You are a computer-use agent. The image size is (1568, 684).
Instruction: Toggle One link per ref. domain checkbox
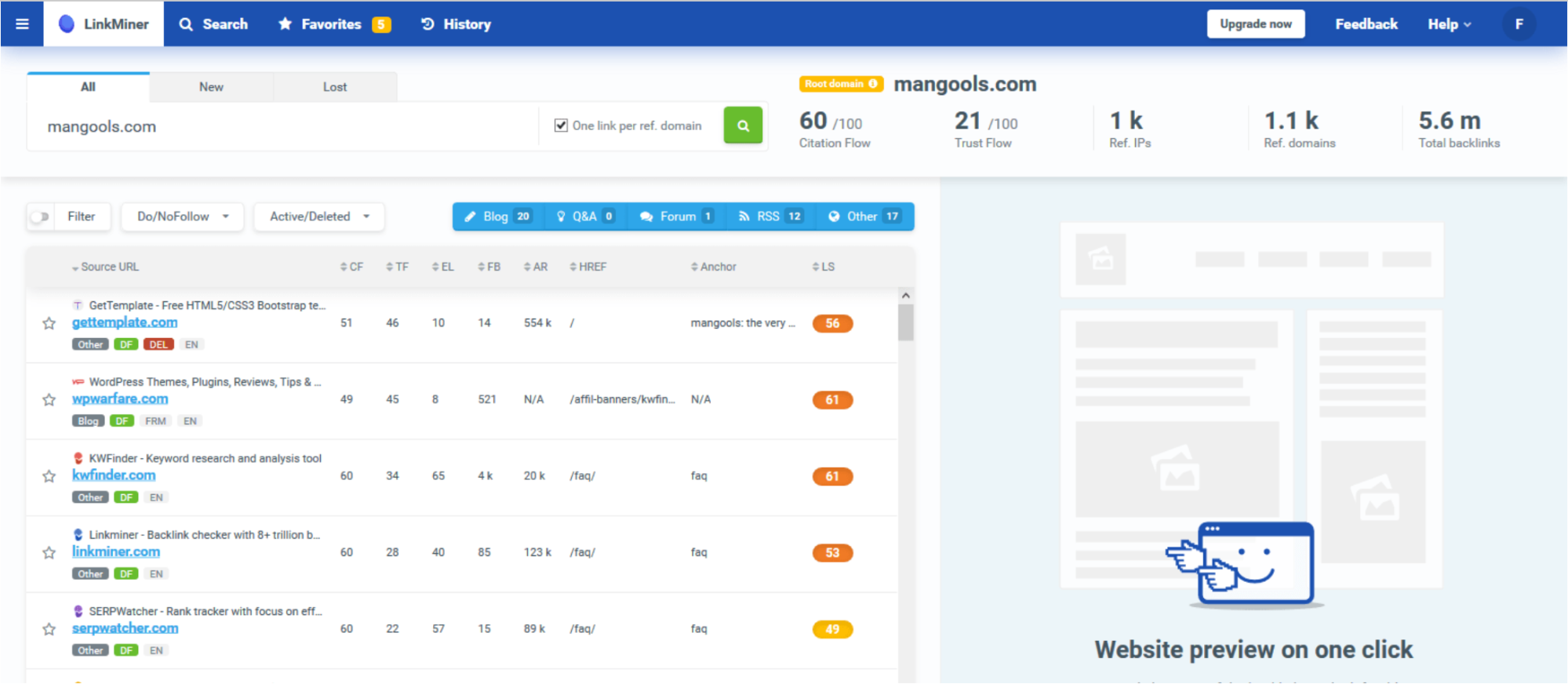pyautogui.click(x=561, y=126)
